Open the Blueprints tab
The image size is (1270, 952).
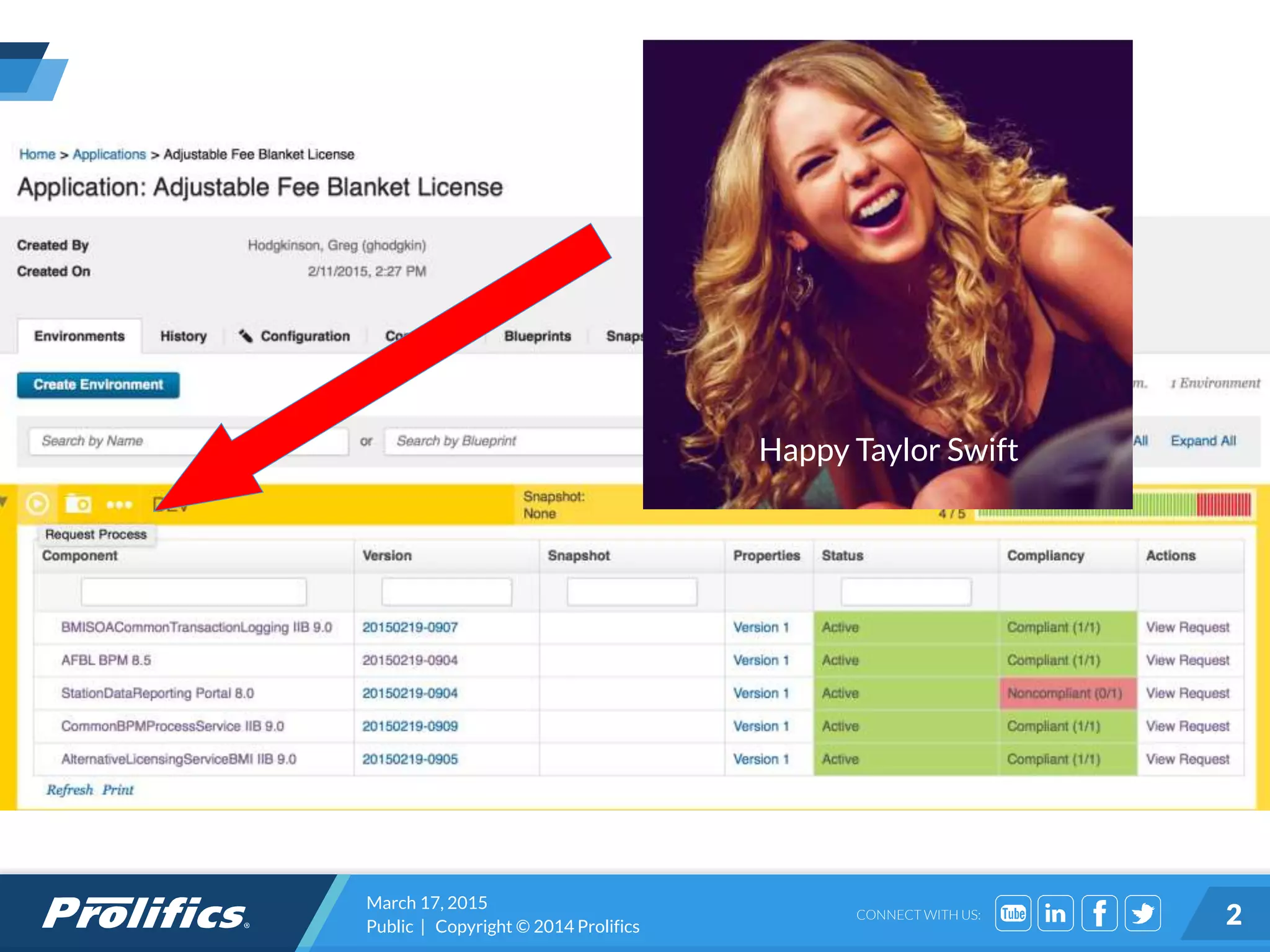[x=537, y=336]
